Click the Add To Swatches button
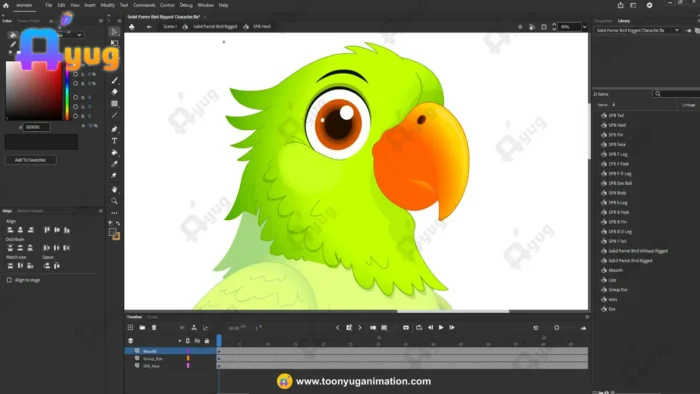The image size is (700, 394). 30,160
